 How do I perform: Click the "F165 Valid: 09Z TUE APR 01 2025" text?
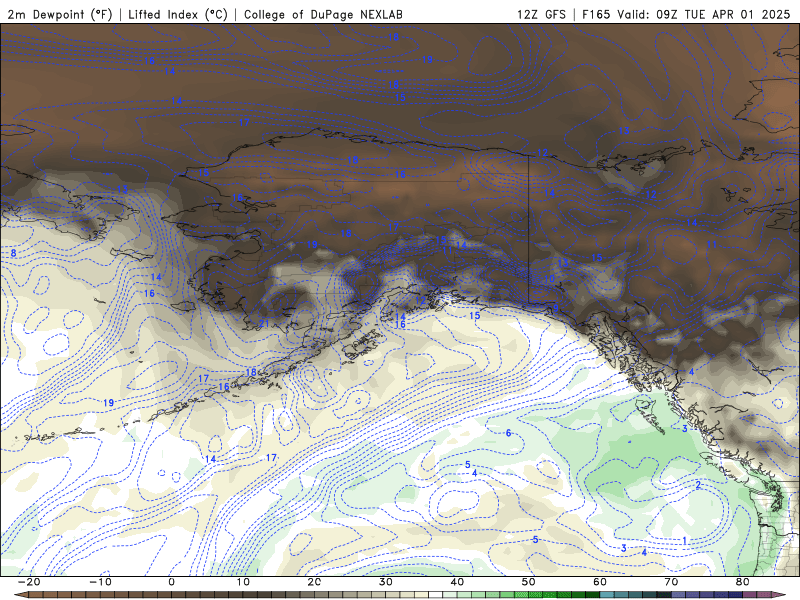pos(686,14)
